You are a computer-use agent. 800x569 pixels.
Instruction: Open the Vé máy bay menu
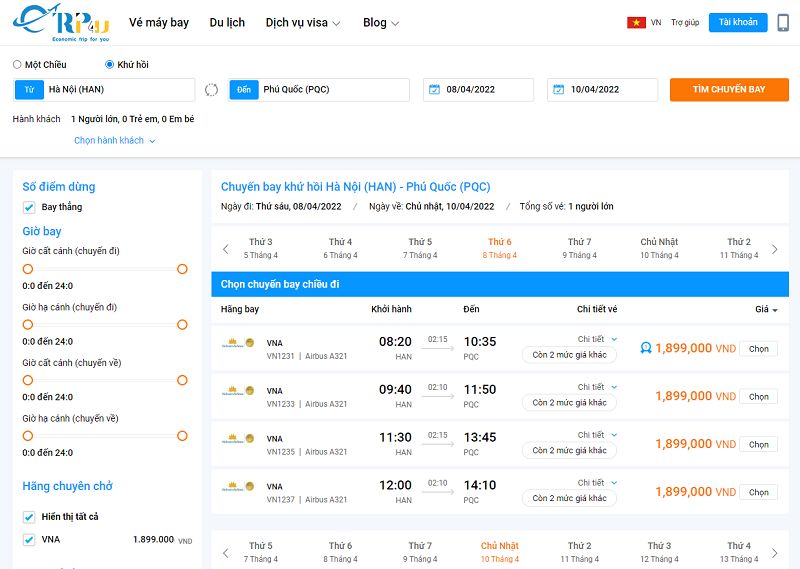click(x=159, y=23)
